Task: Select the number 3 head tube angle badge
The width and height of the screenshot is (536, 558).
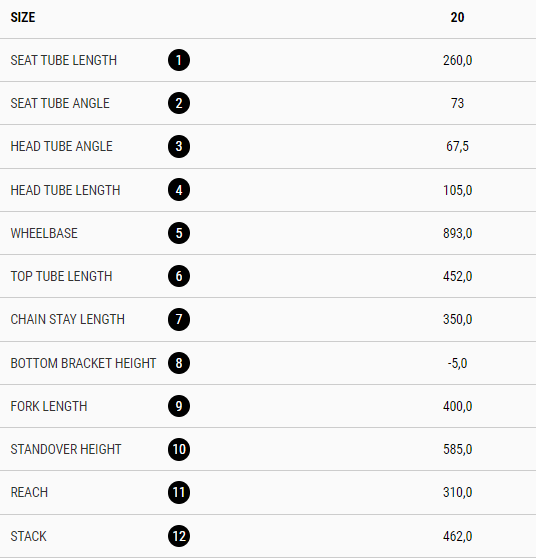Action: (179, 146)
